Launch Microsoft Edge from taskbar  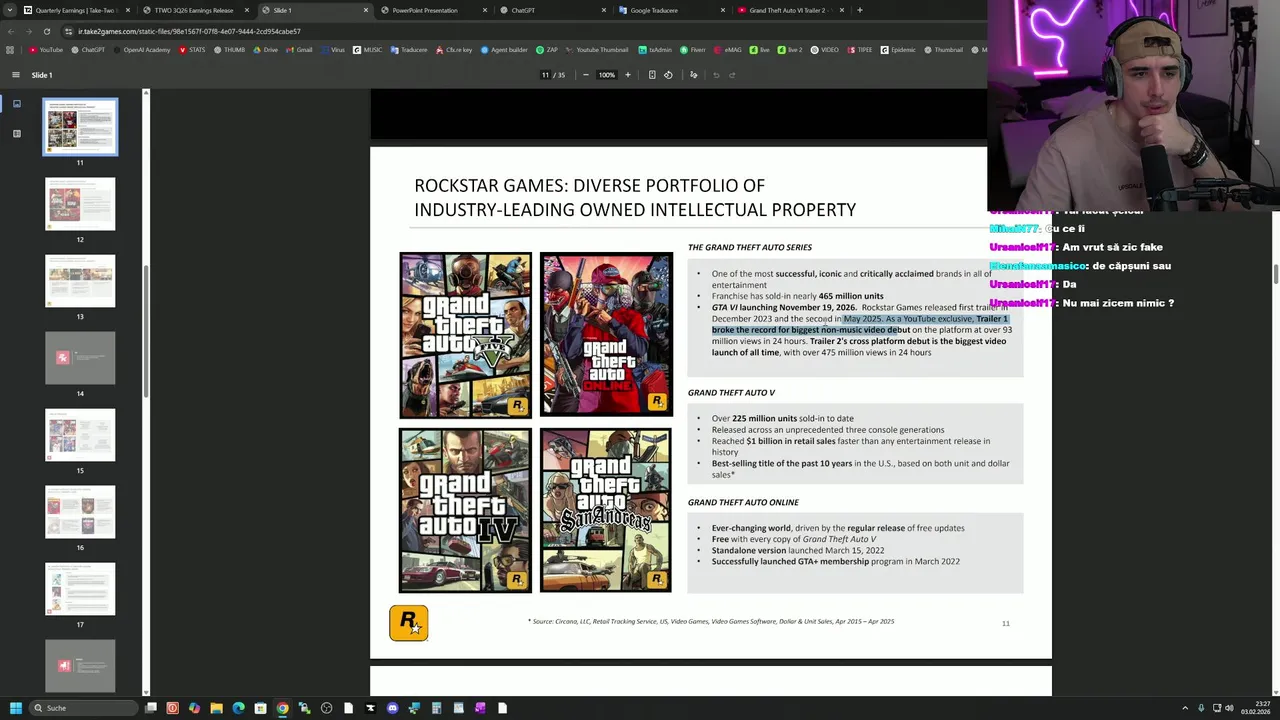point(238,708)
